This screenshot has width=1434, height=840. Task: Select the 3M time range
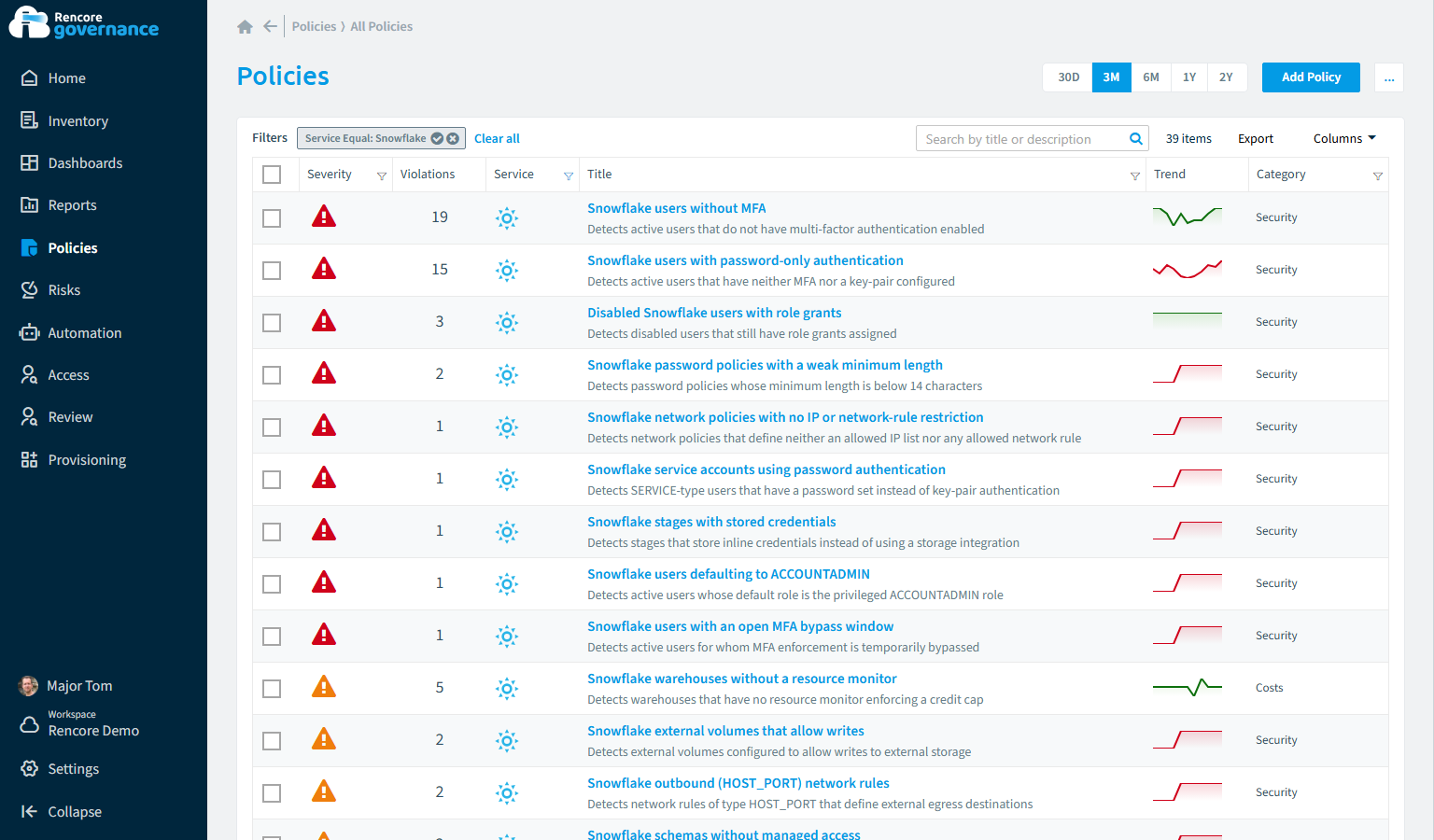[1111, 77]
